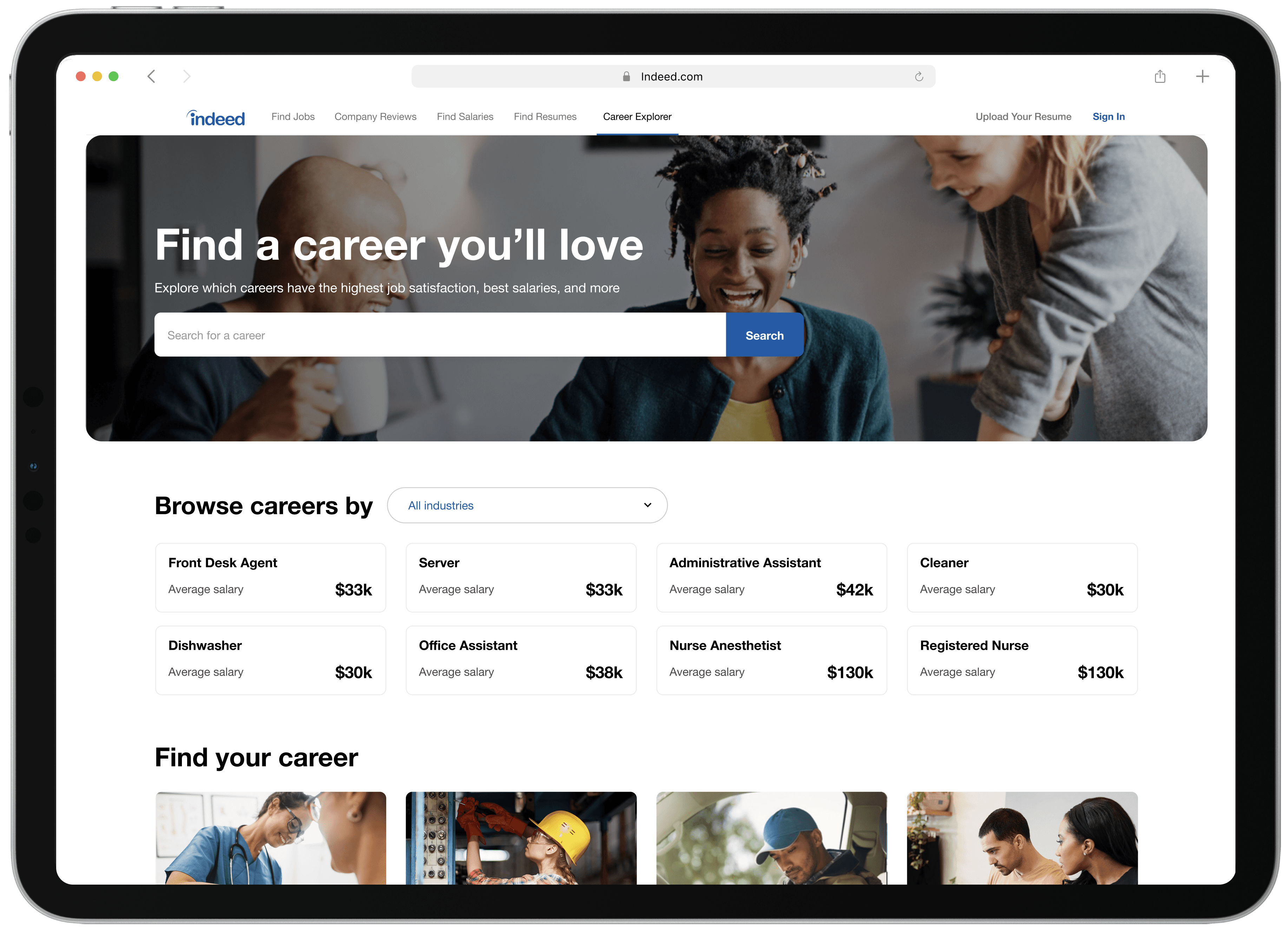Click the browser reload icon
The width and height of the screenshot is (1288, 932).
click(x=921, y=76)
